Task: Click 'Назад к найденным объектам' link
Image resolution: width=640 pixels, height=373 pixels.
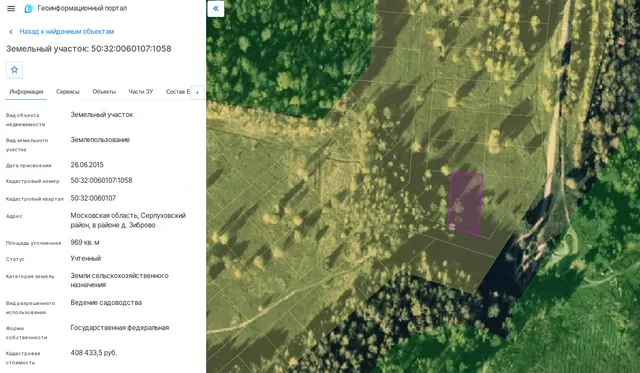Action: point(67,31)
